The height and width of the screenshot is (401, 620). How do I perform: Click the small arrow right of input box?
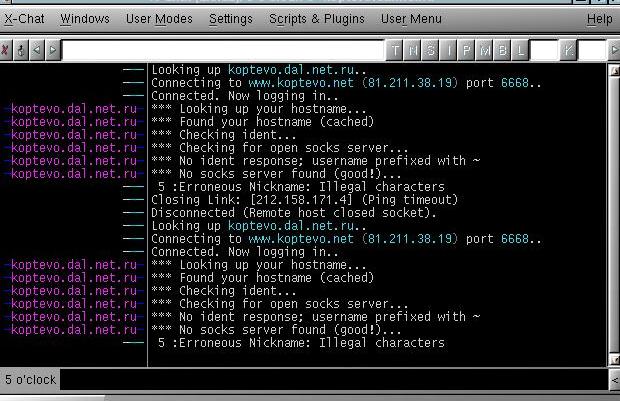coord(614,380)
